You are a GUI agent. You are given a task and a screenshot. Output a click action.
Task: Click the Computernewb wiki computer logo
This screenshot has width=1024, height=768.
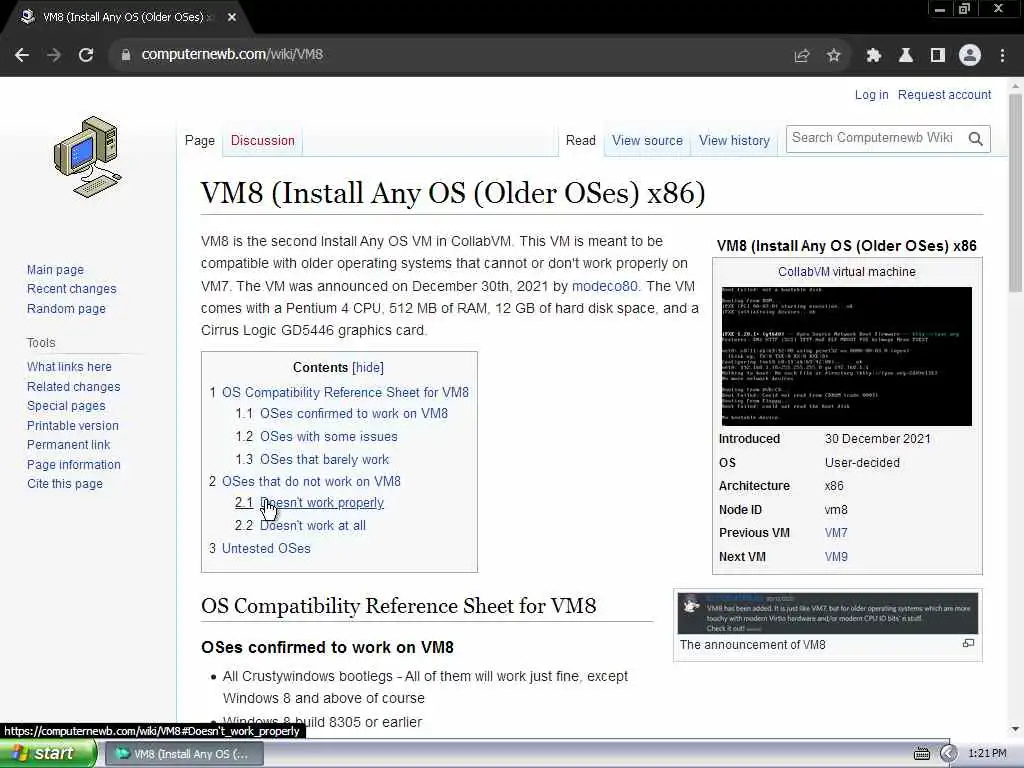coord(87,157)
